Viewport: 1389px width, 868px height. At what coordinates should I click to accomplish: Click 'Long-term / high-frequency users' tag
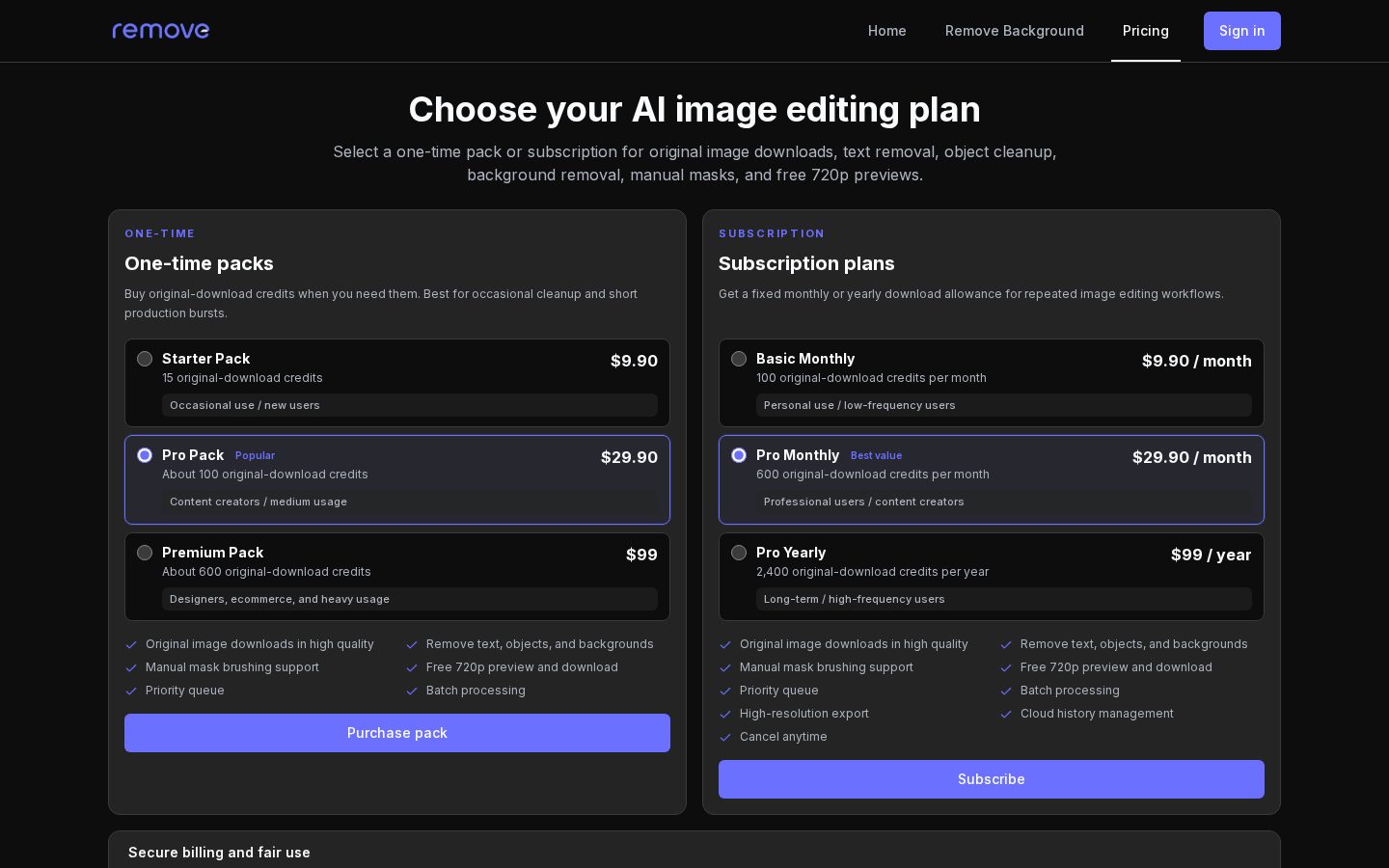[1004, 599]
